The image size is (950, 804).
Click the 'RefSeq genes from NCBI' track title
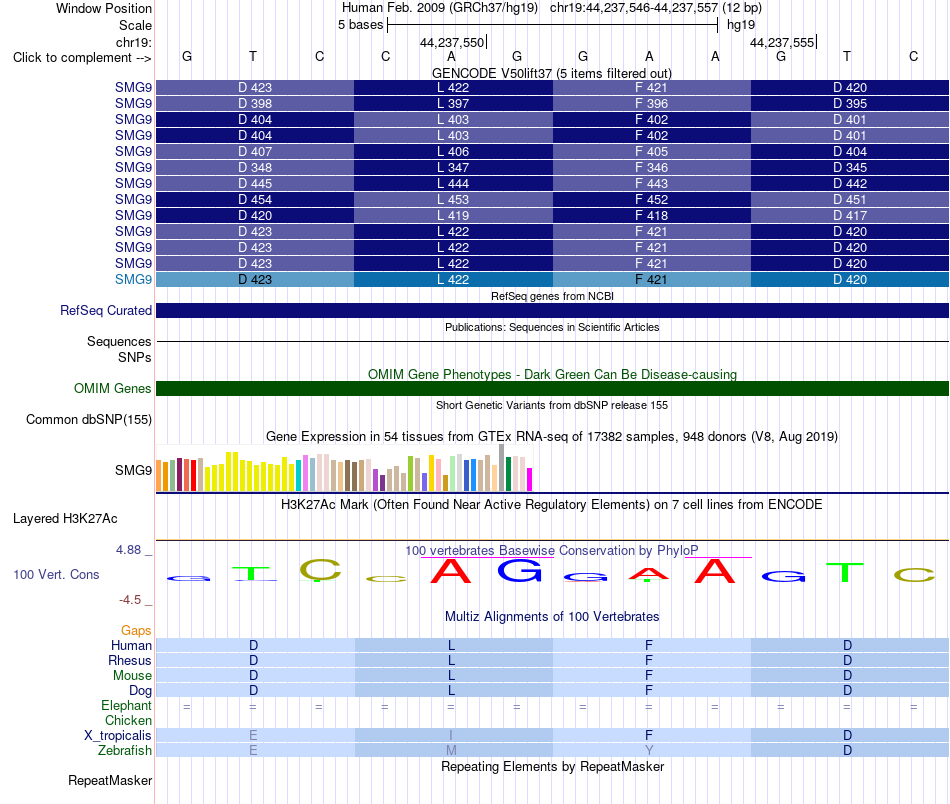click(552, 296)
